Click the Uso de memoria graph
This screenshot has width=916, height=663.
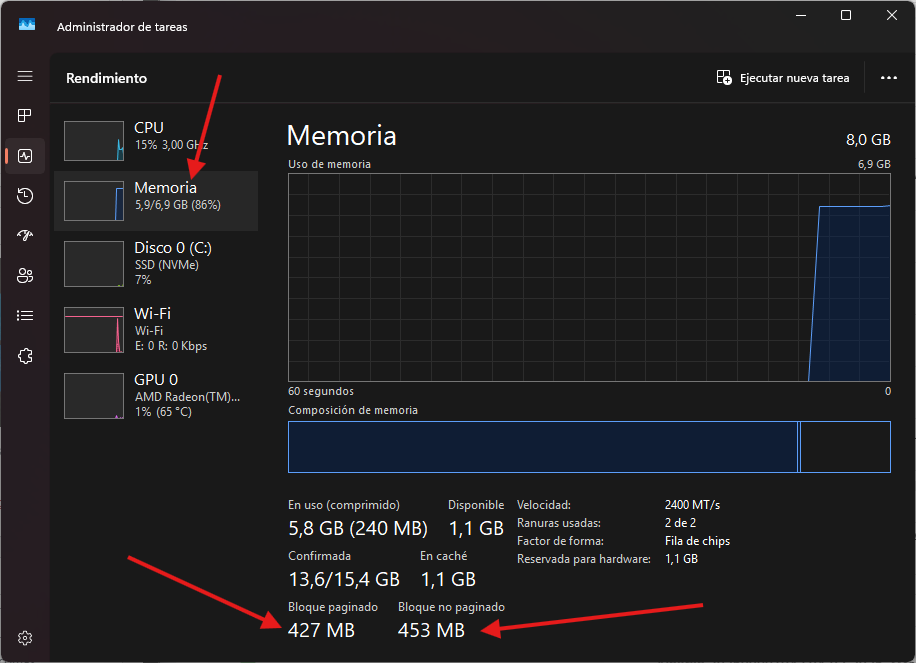tap(589, 277)
